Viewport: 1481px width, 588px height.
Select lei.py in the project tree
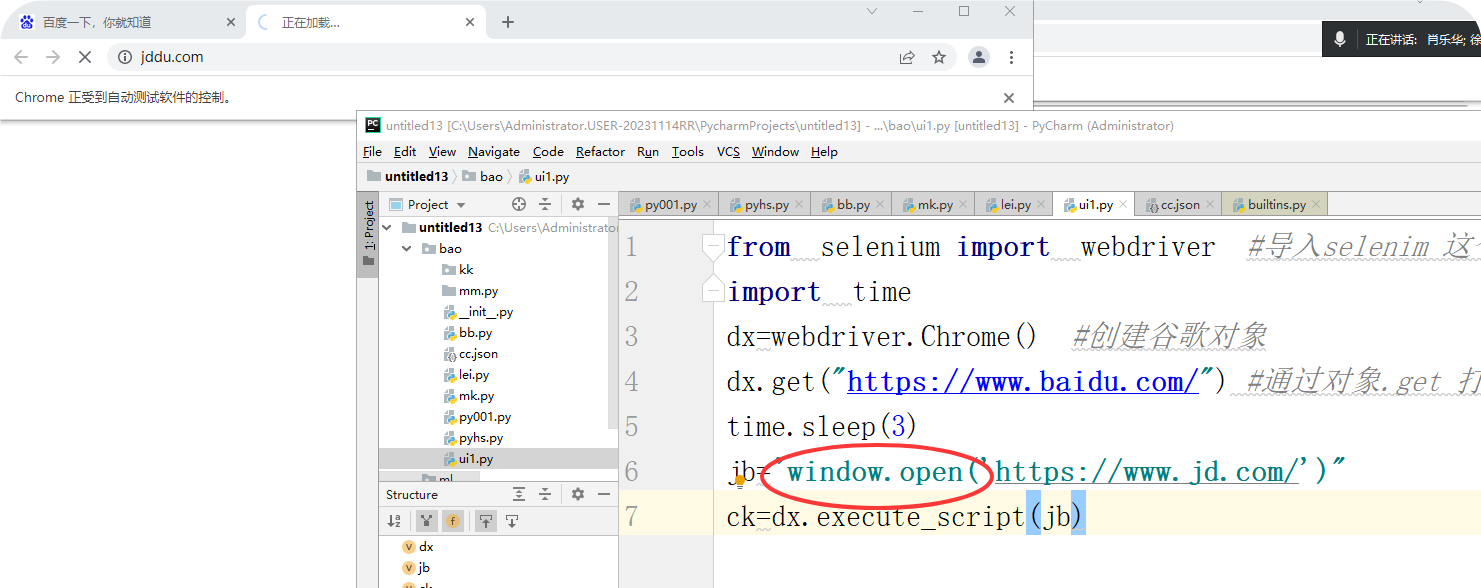pyautogui.click(x=467, y=375)
